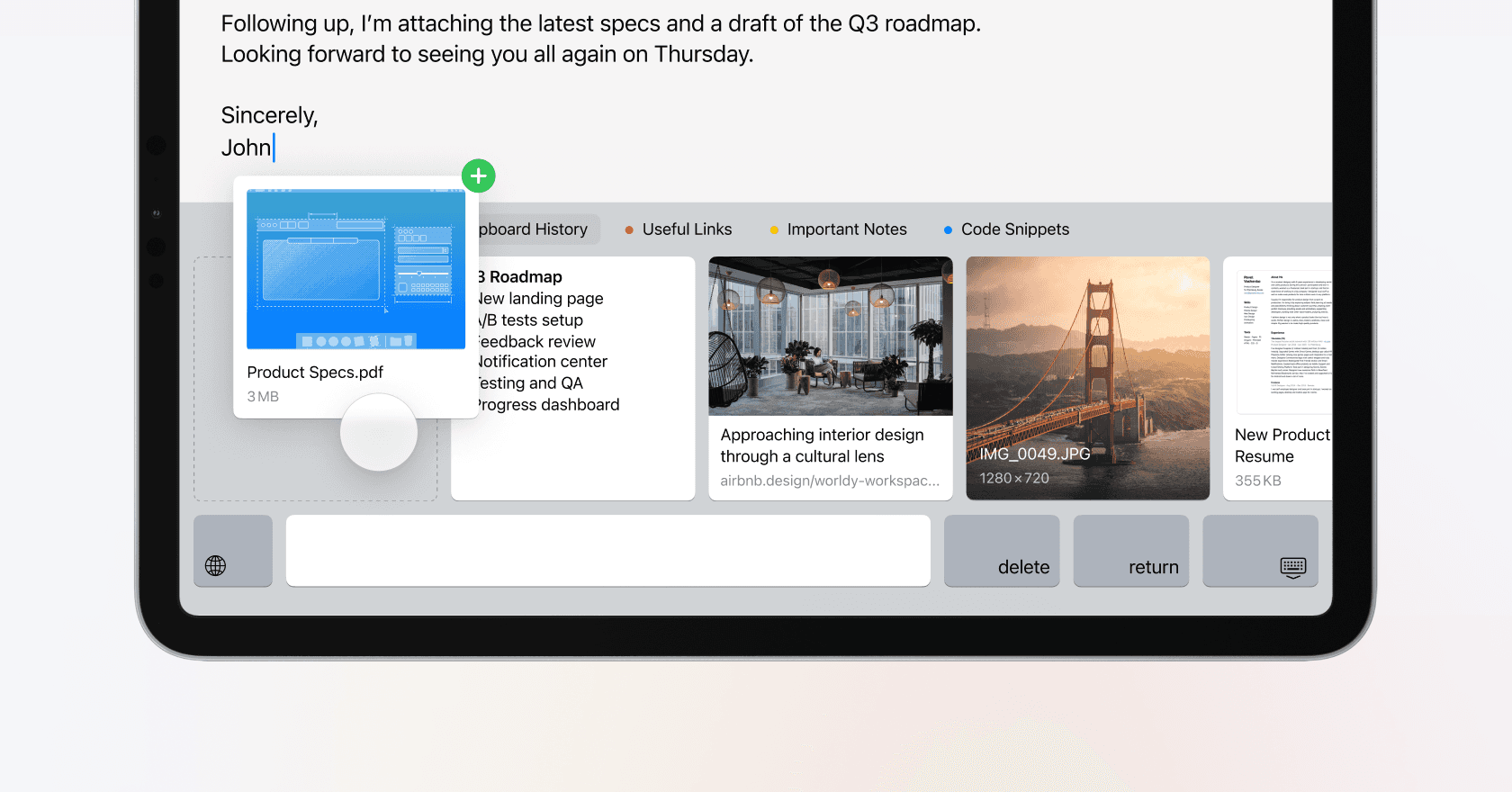Select the IMG_0049.JPG bridge photo
This screenshot has width=1512, height=792.
(1087, 378)
